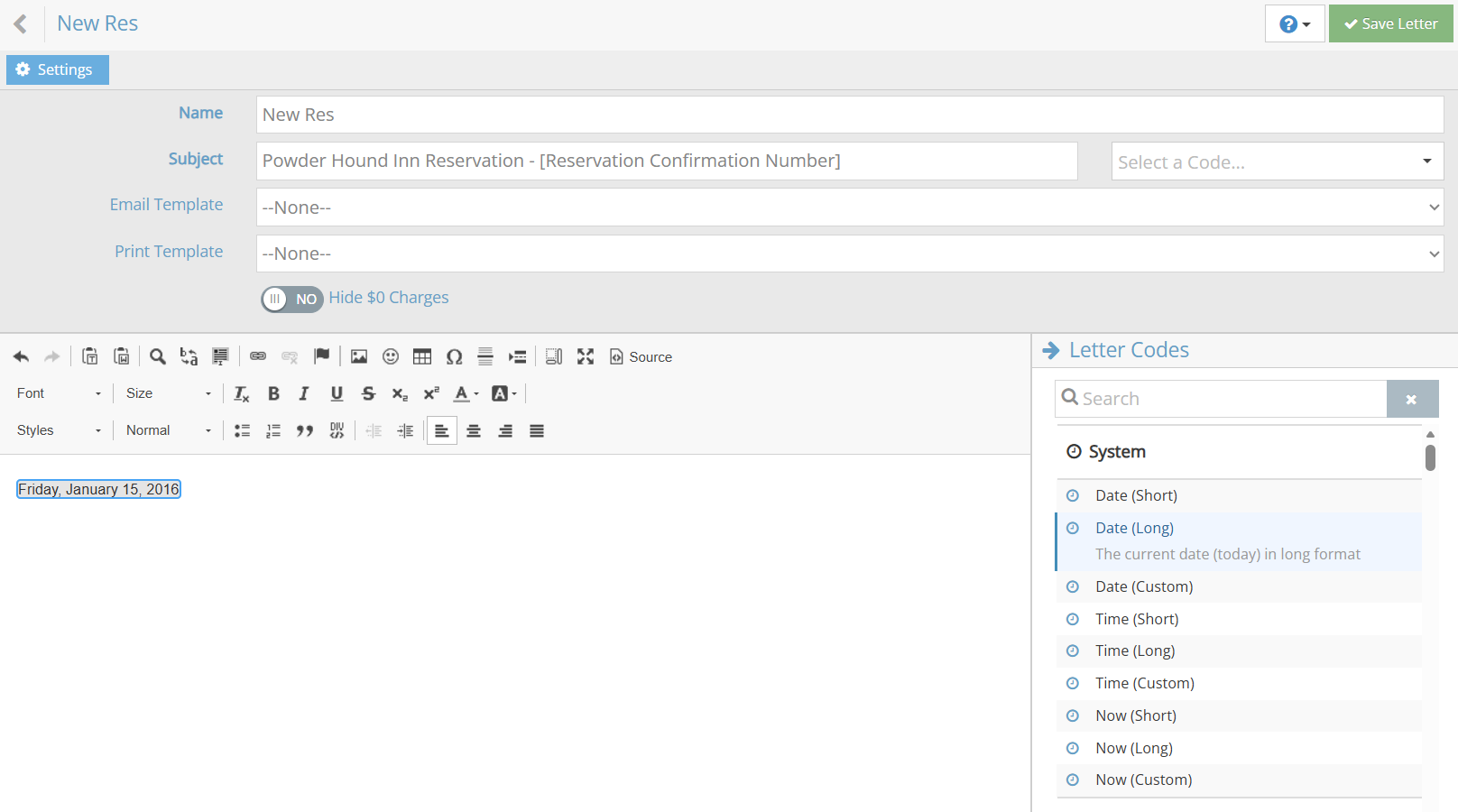Open the Font dropdown

[59, 393]
